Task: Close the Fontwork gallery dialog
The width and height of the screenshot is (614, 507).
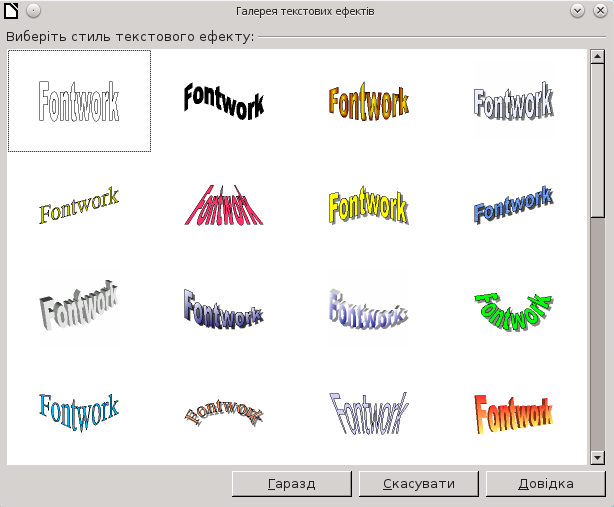Action: 600,11
